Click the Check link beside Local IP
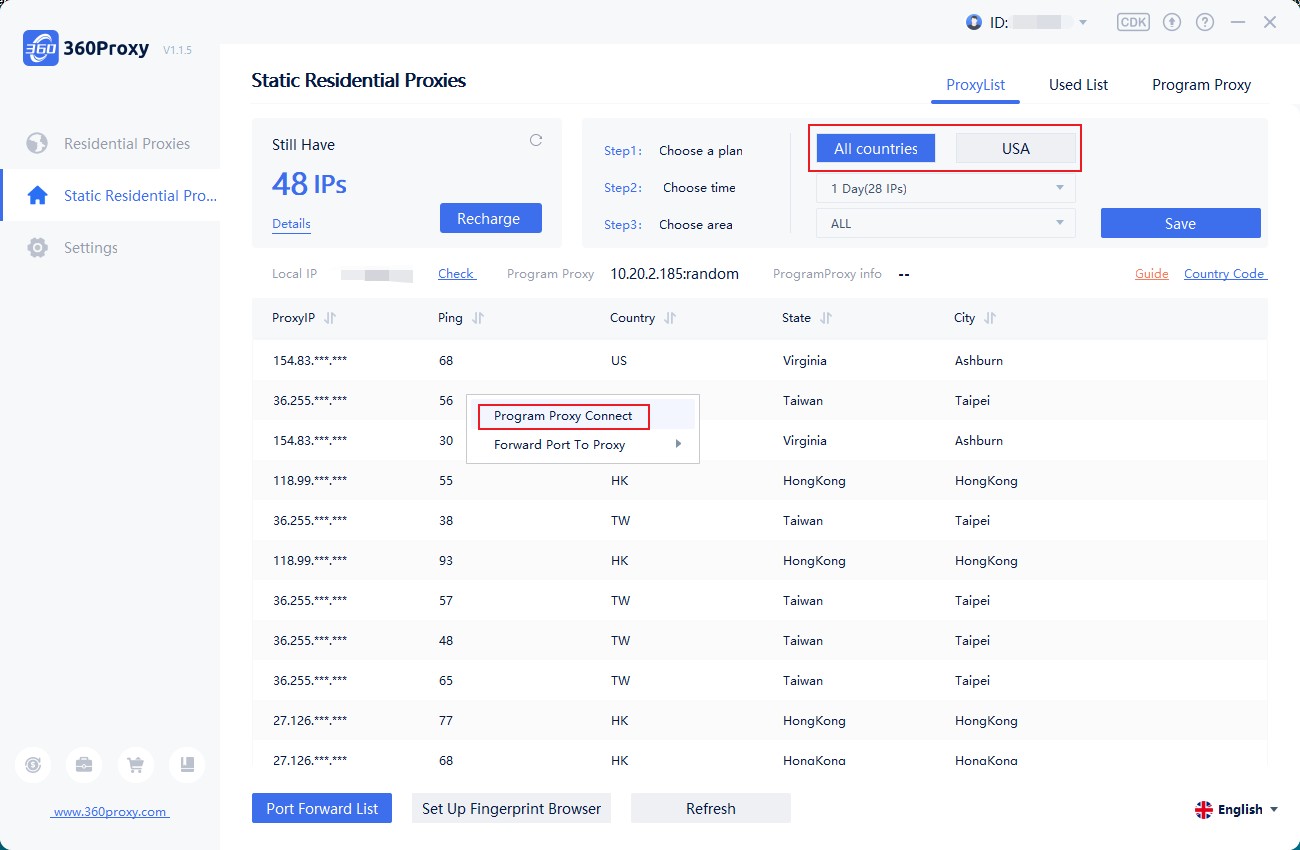 pyautogui.click(x=457, y=273)
